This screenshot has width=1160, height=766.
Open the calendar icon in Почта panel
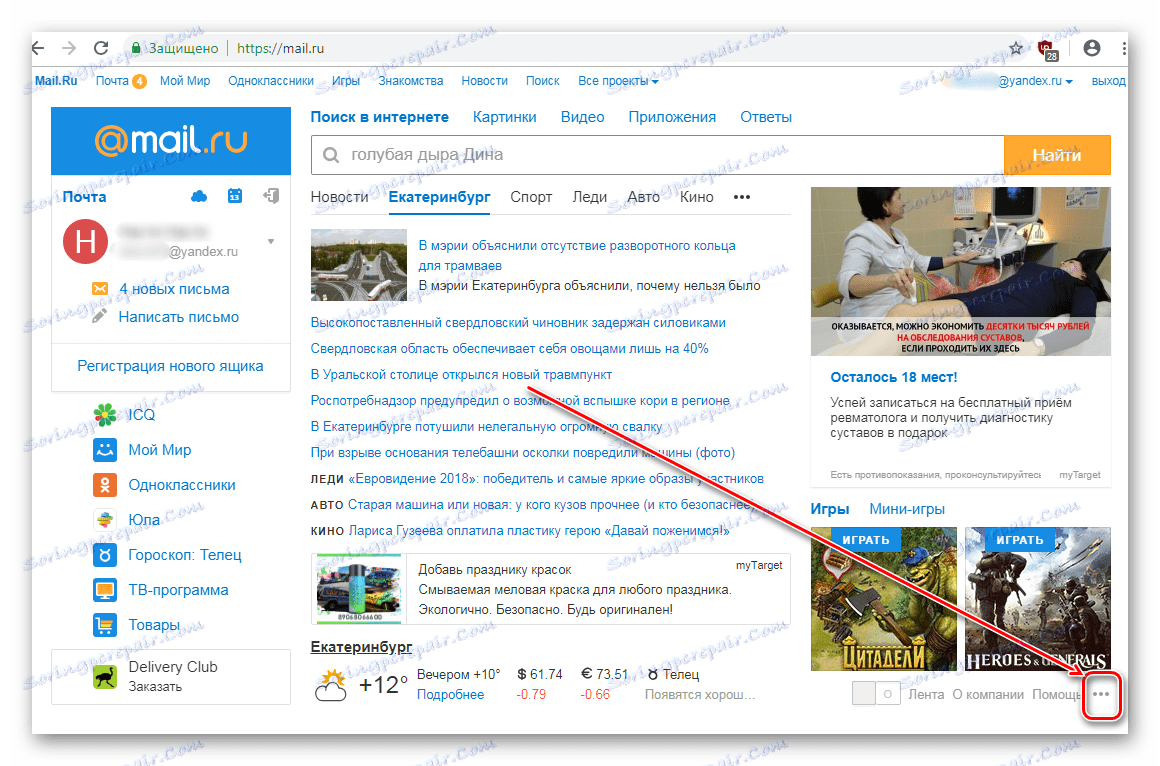pos(235,196)
